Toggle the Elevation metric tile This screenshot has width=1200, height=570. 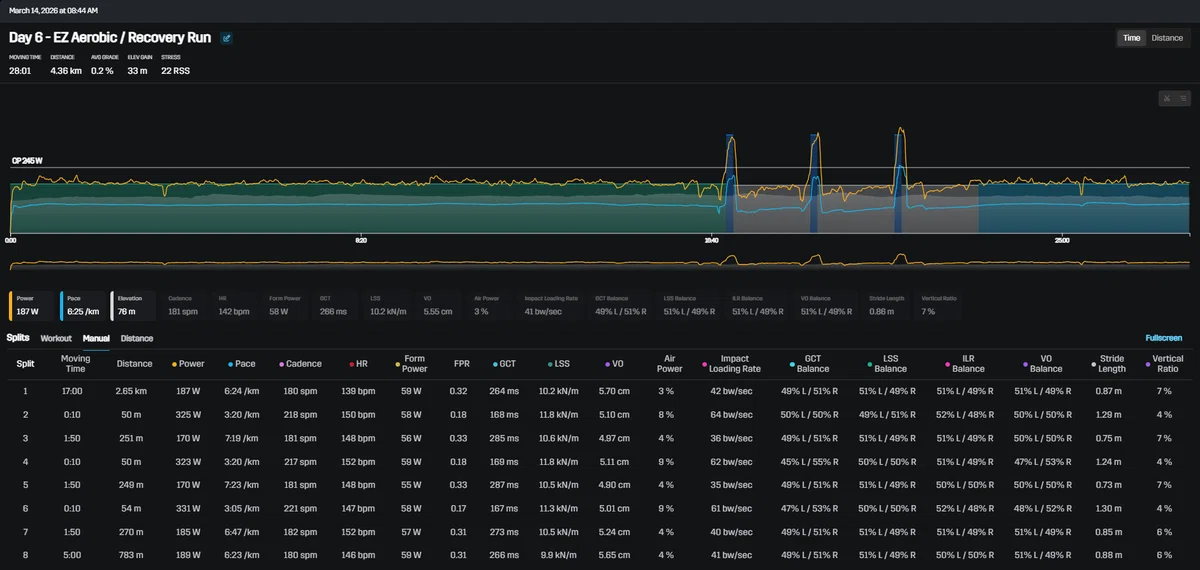(133, 305)
